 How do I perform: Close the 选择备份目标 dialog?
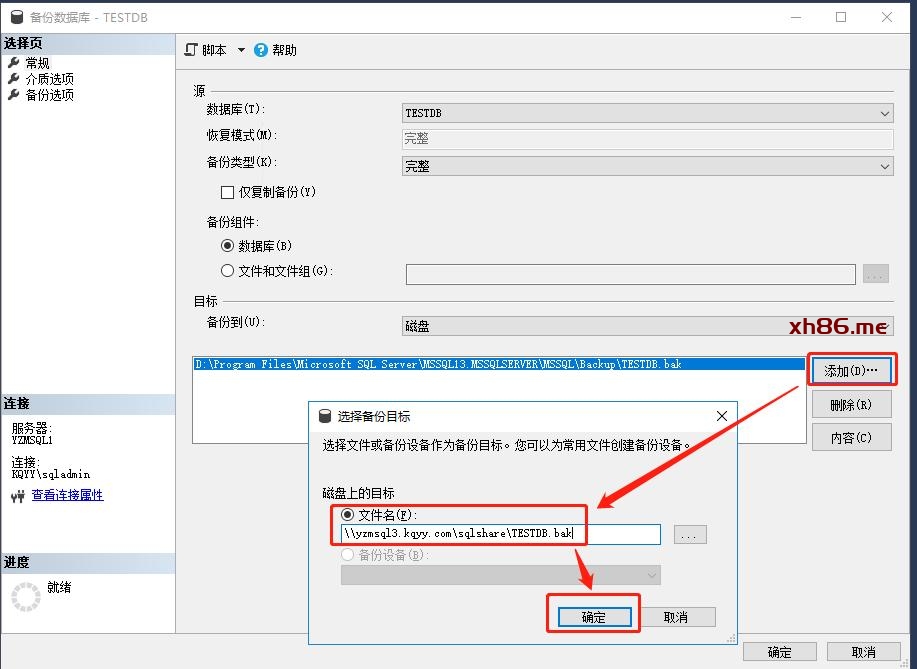pyautogui.click(x=721, y=416)
